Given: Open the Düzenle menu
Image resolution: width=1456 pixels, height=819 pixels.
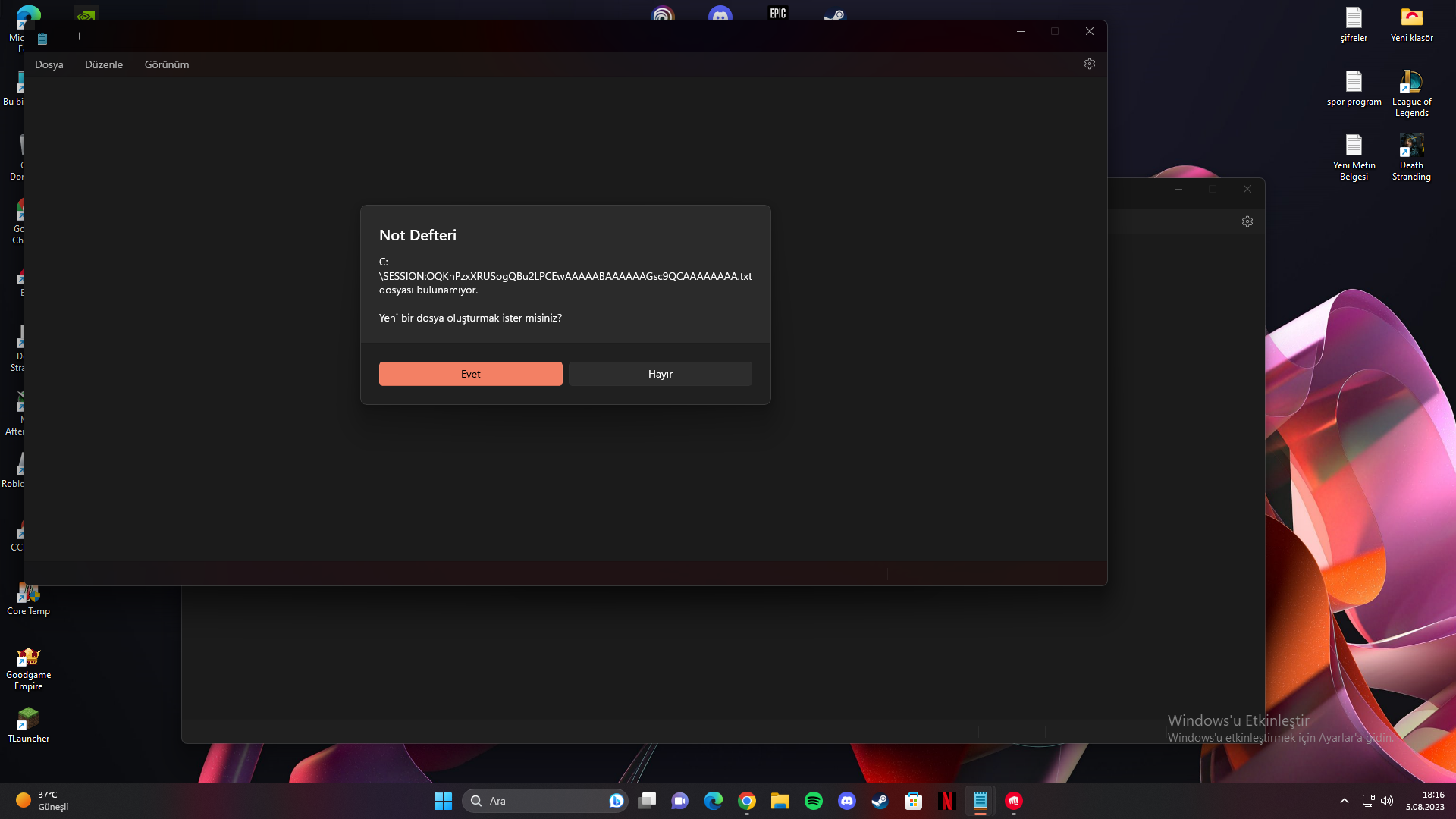Looking at the screenshot, I should (104, 64).
